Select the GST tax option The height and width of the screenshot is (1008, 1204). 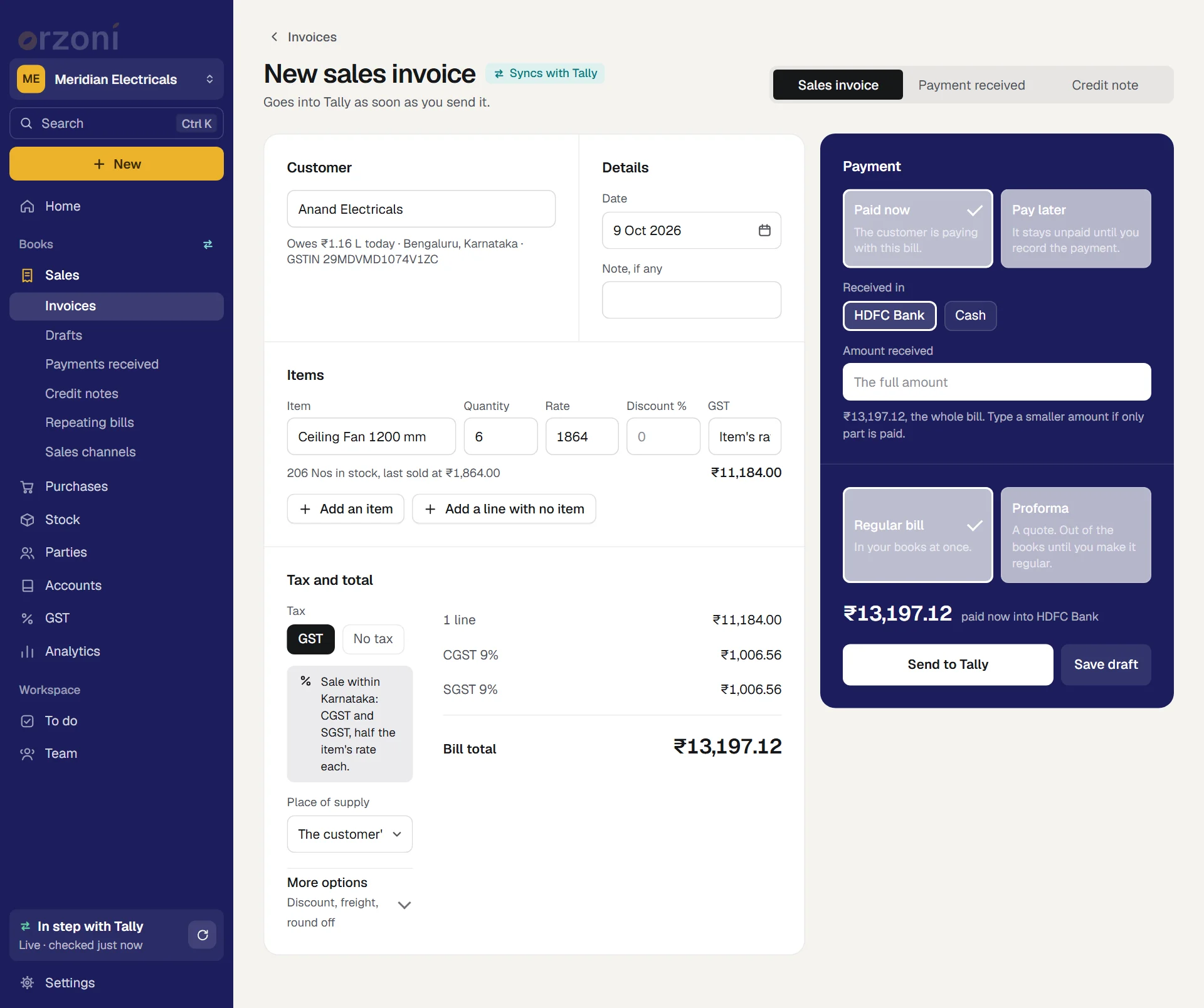pos(310,639)
